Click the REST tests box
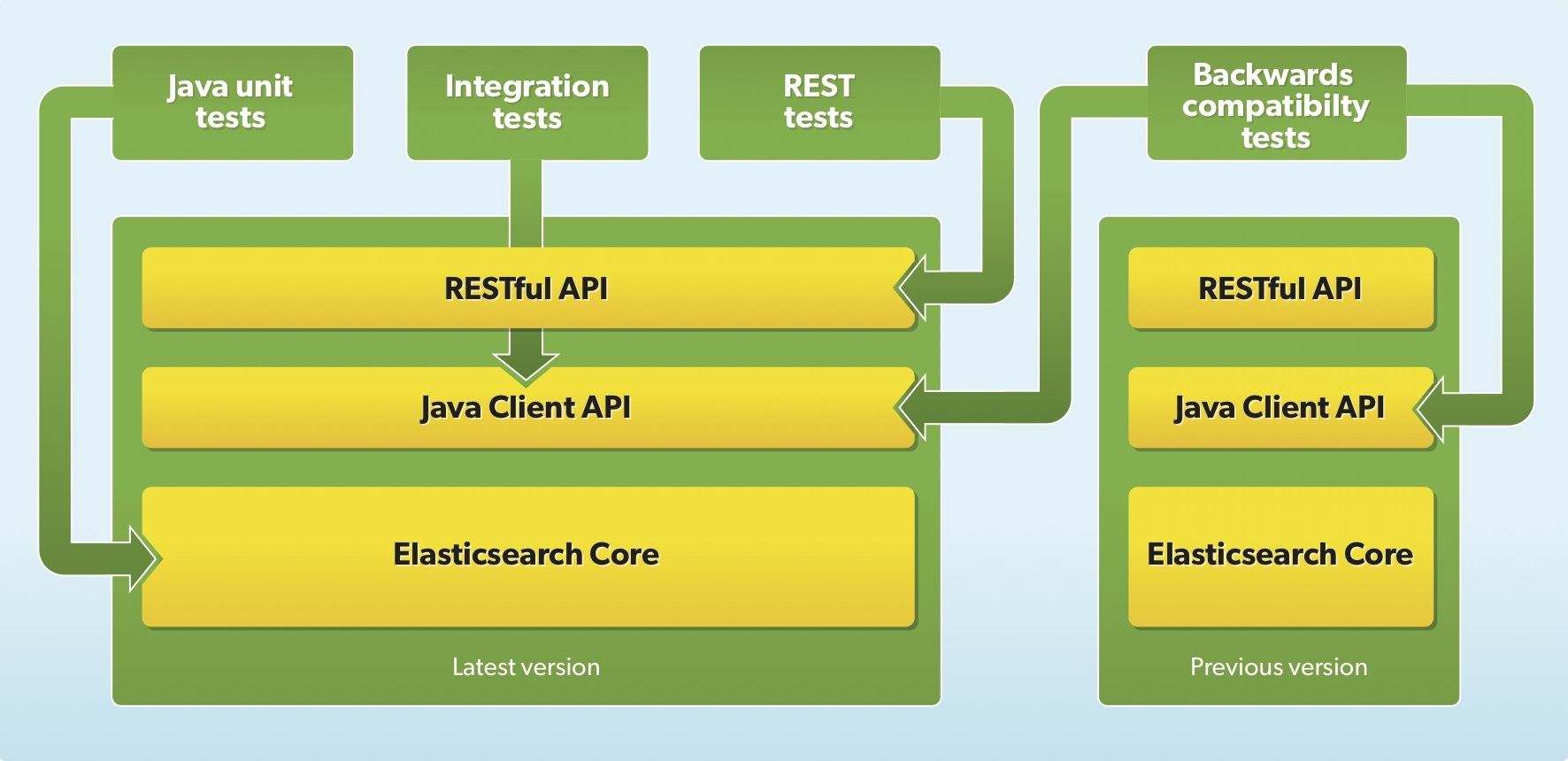The height and width of the screenshot is (761, 1568). [819, 103]
